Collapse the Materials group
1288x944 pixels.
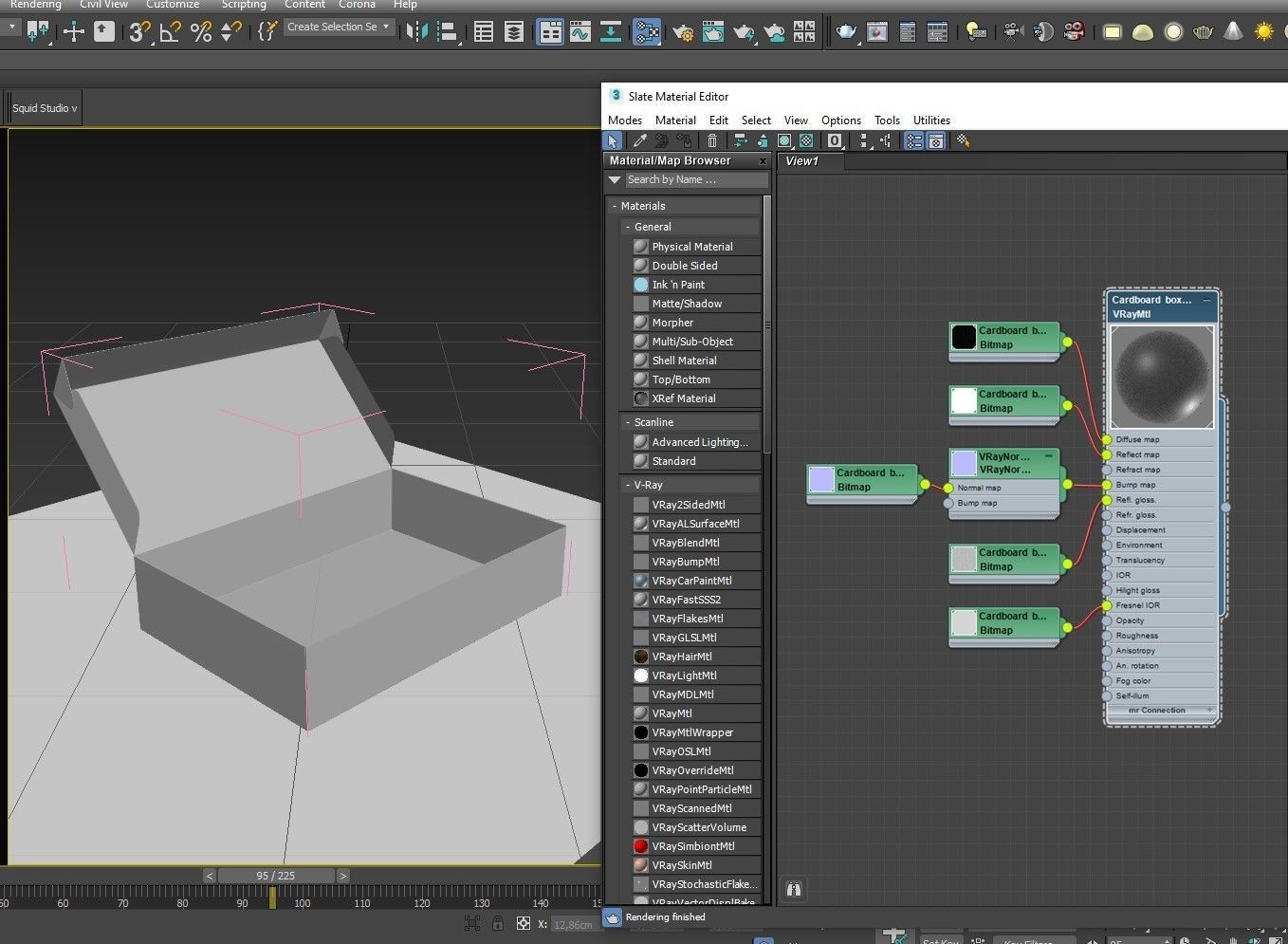(x=615, y=206)
